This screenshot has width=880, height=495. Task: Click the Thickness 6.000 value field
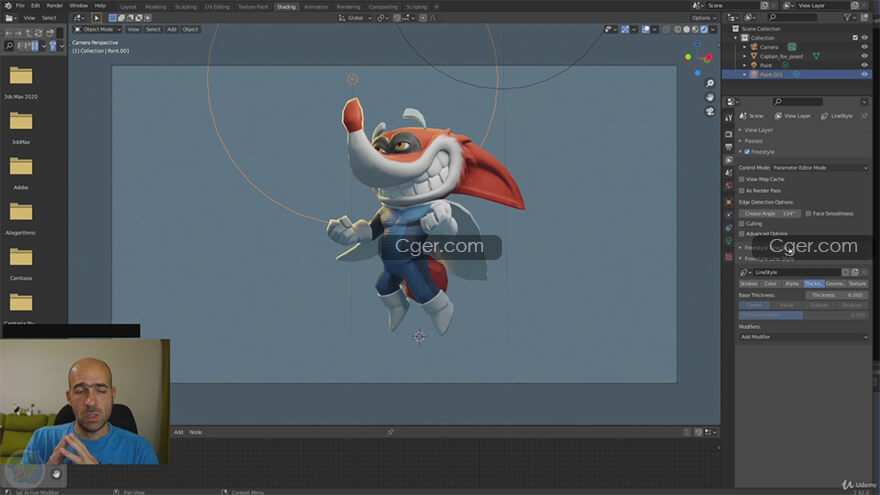pos(837,295)
